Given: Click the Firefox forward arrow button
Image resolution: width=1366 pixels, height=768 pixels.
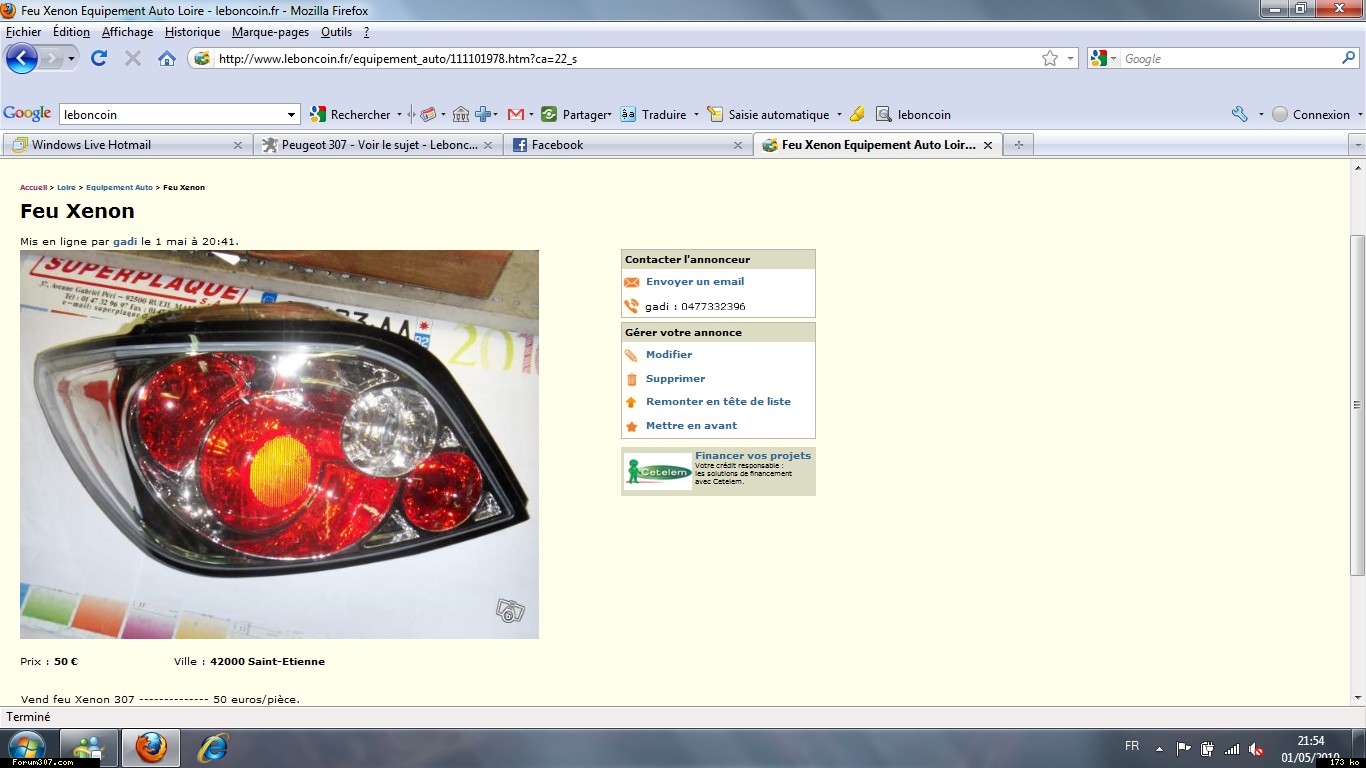Looking at the screenshot, I should tap(51, 59).
